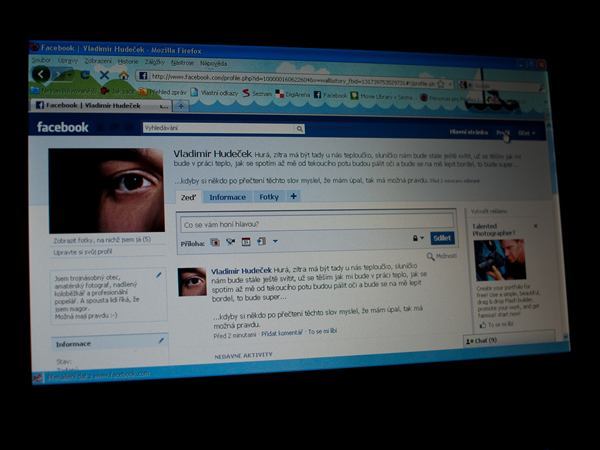Click To se mi líbí under the post
The image size is (600, 450).
tap(323, 331)
